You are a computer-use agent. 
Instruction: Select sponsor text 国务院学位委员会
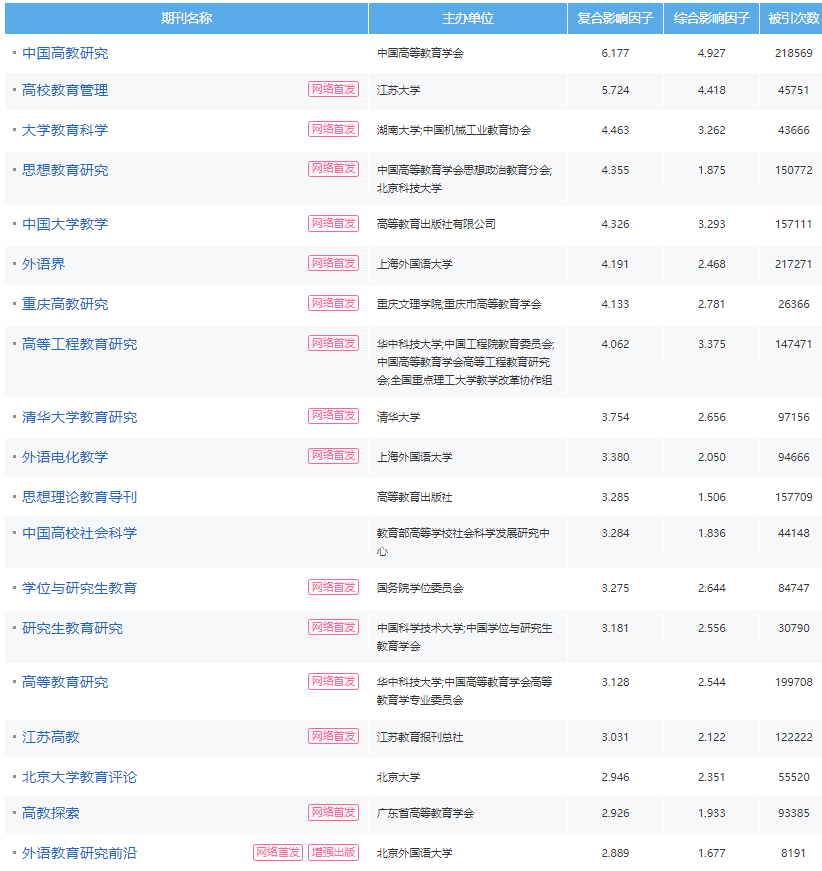420,588
